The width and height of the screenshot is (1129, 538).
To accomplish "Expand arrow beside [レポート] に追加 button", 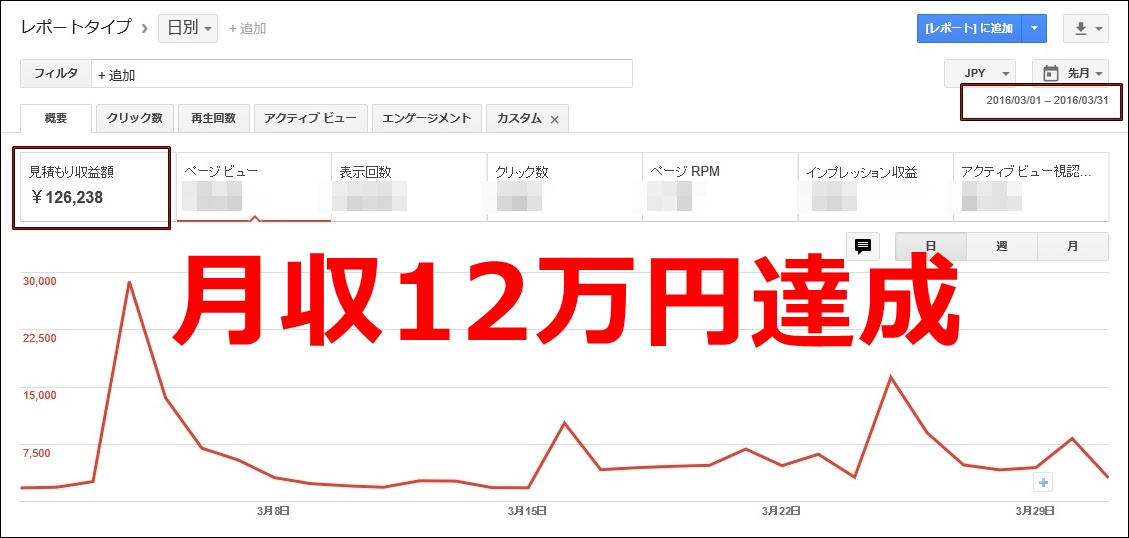I will (x=1034, y=29).
